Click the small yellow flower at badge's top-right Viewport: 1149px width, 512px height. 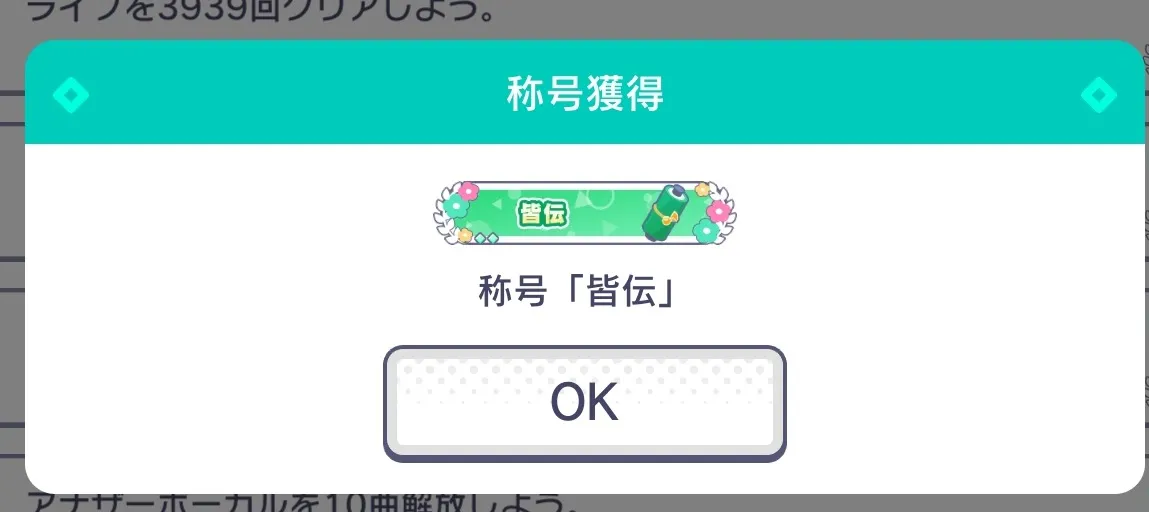pos(702,190)
